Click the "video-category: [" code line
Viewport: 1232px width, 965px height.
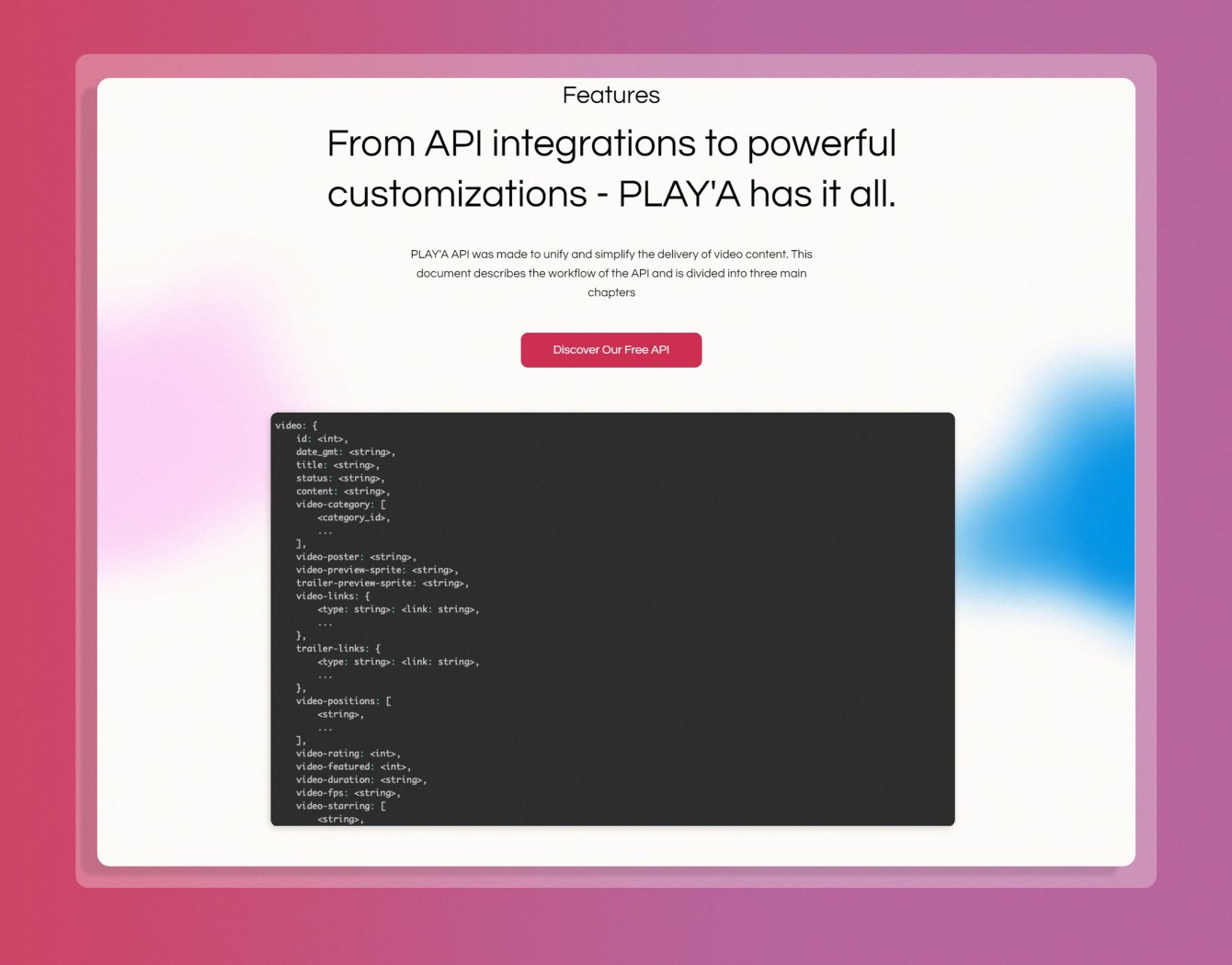point(341,505)
